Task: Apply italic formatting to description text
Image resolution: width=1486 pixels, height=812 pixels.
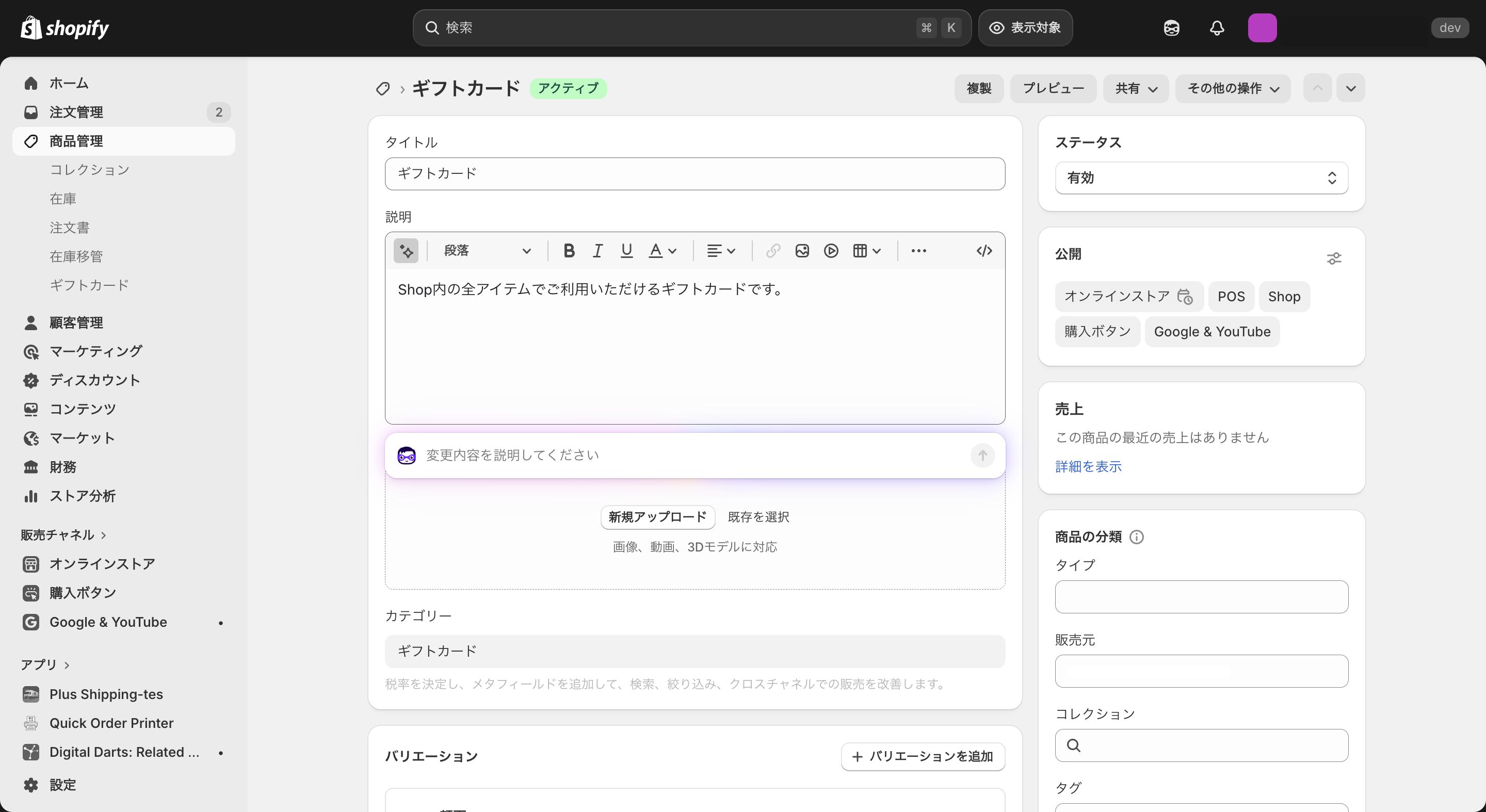Action: (597, 250)
